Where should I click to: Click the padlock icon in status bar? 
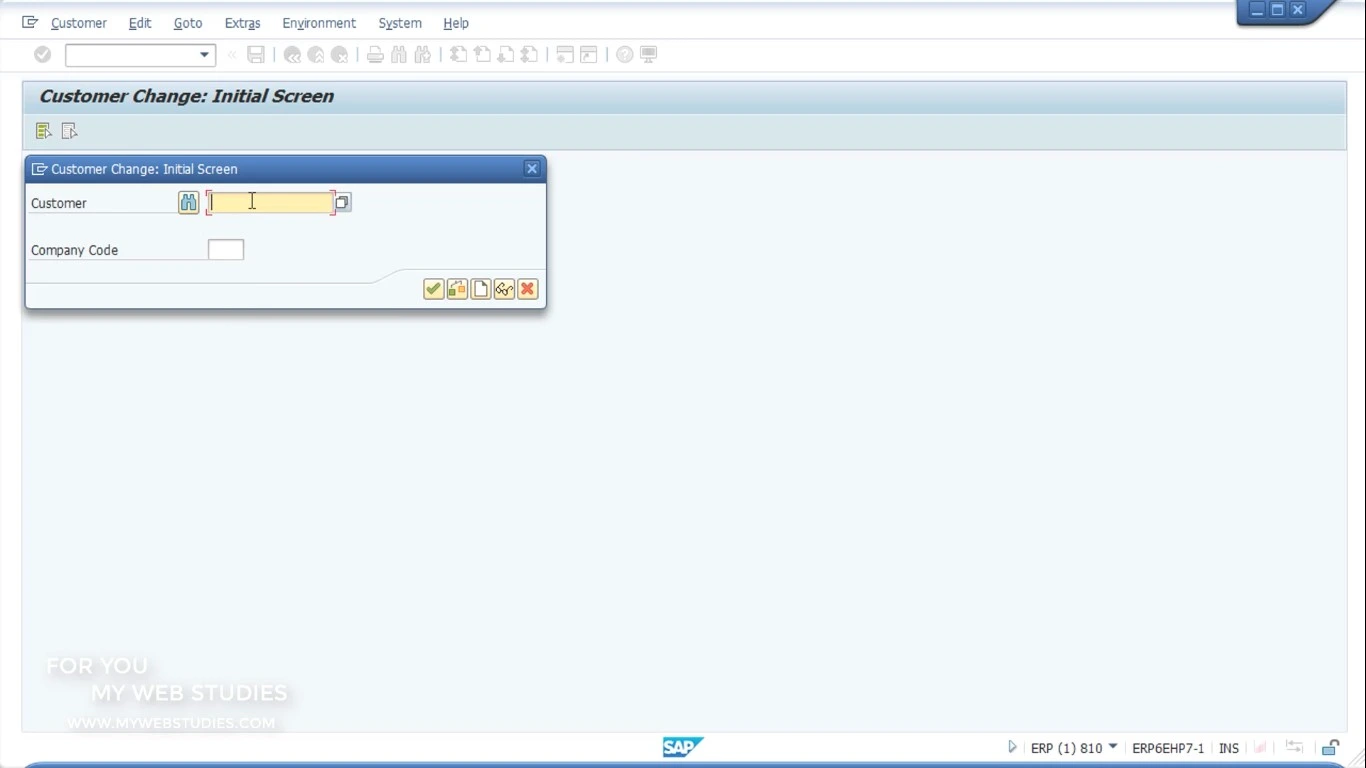(1330, 747)
